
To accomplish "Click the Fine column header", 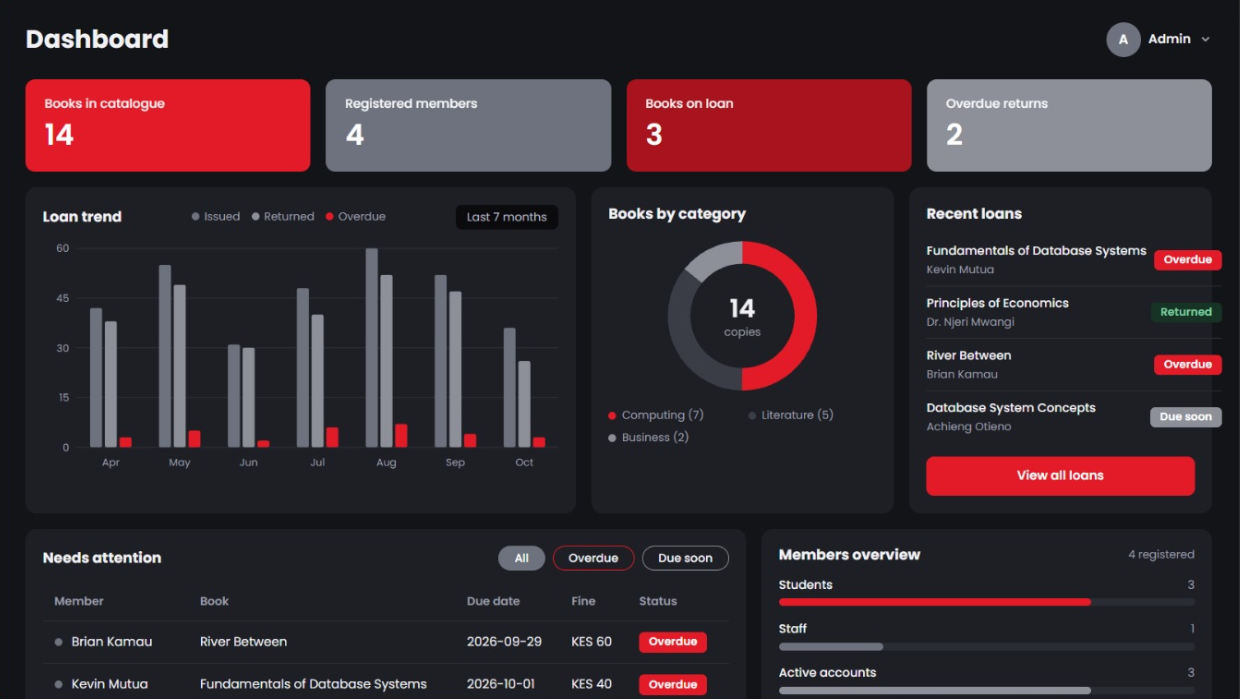I will pyautogui.click(x=583, y=601).
